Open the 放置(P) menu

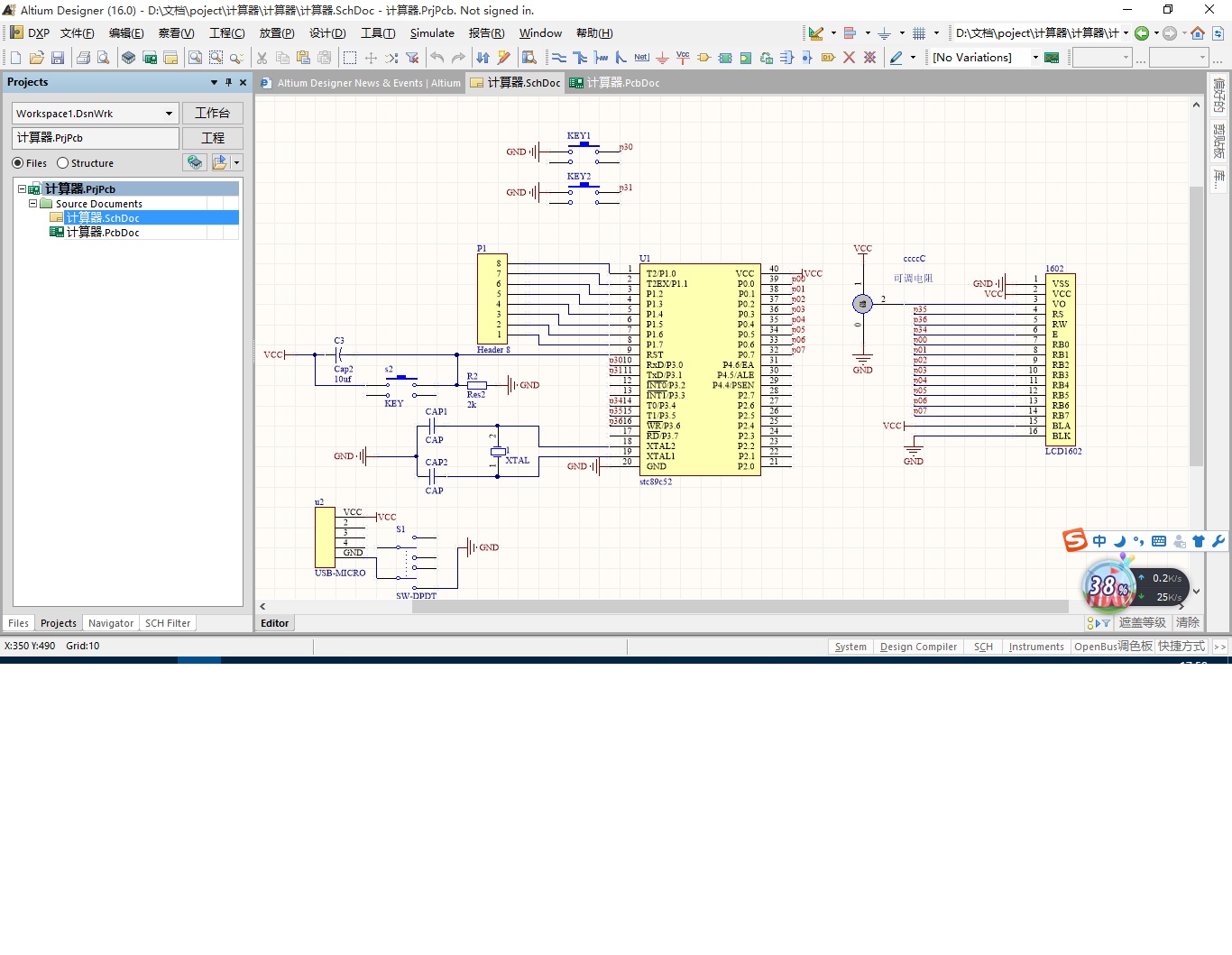pyautogui.click(x=277, y=33)
